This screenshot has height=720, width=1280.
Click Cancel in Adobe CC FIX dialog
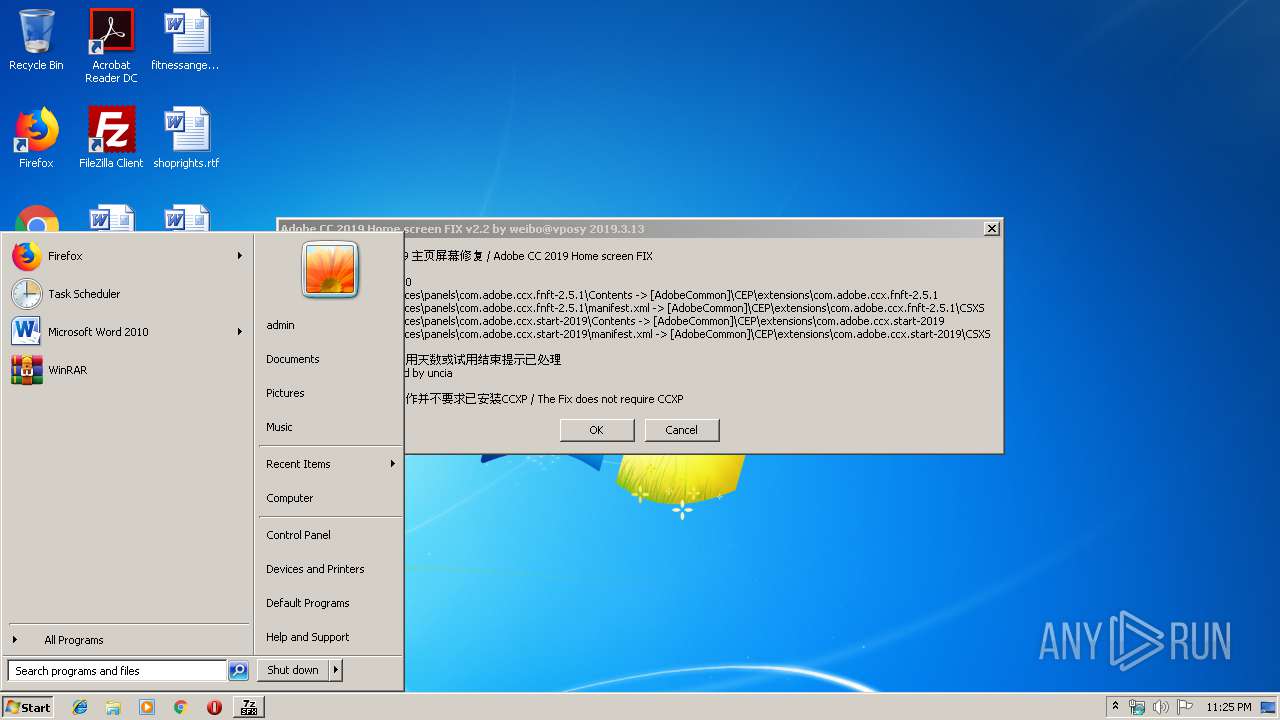point(681,430)
